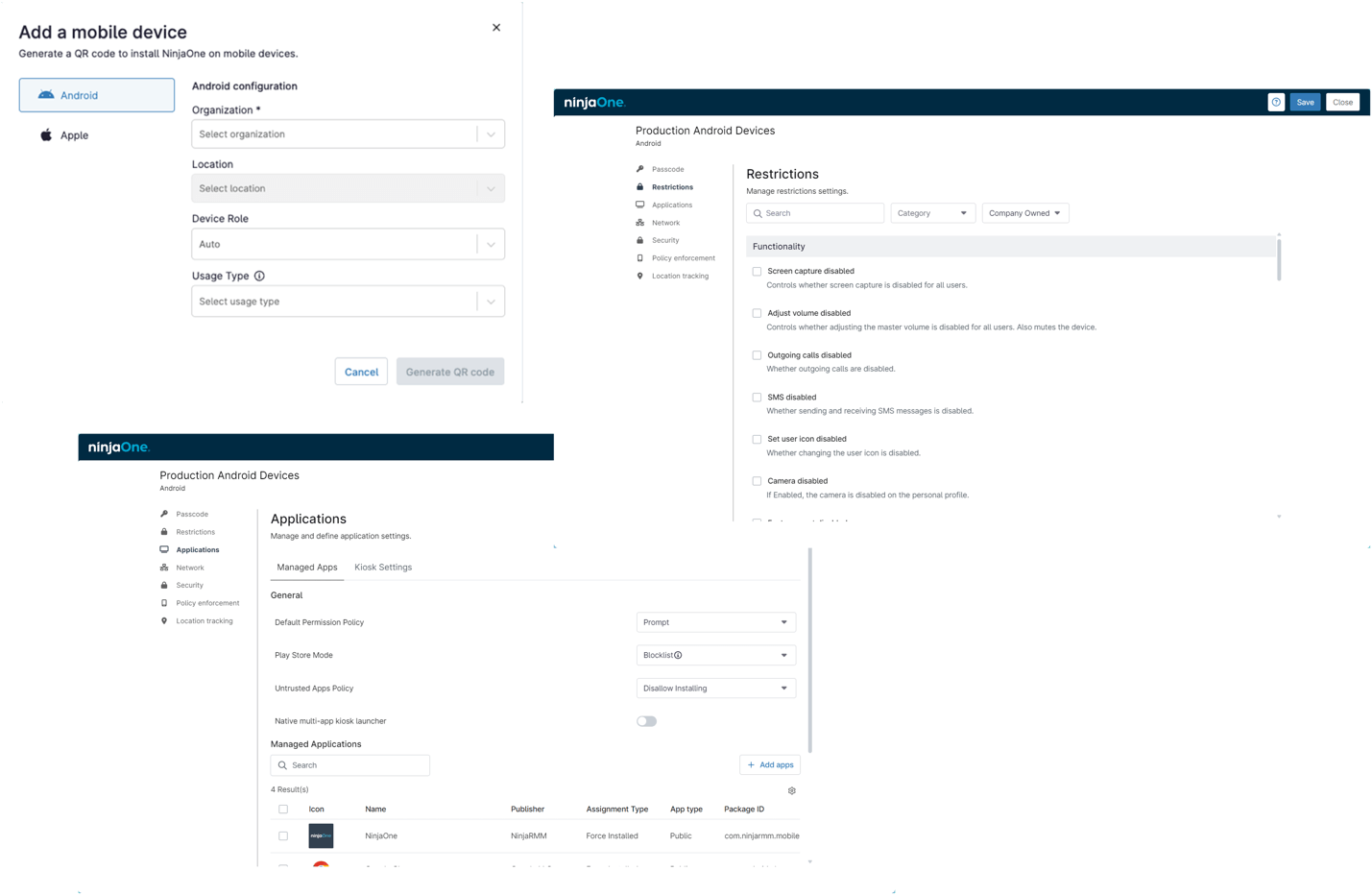Switch to the Kiosk Settings tab
This screenshot has height=895, width=1372.
click(x=383, y=568)
